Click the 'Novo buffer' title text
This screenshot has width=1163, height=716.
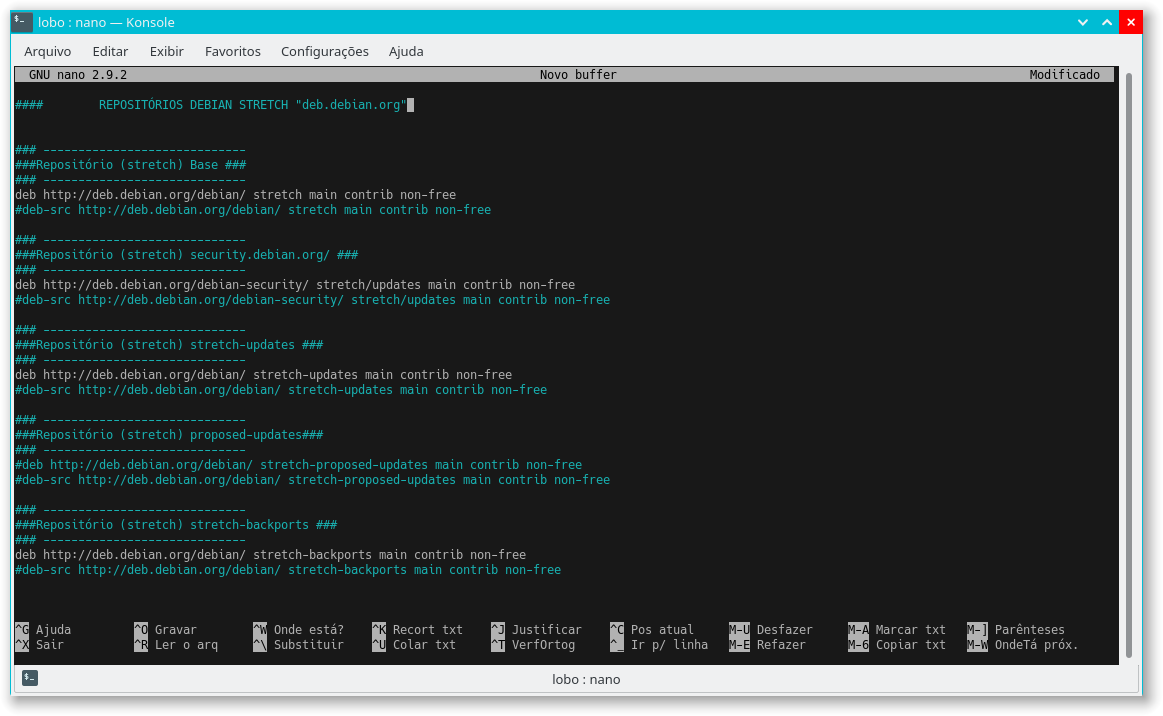[x=578, y=75]
